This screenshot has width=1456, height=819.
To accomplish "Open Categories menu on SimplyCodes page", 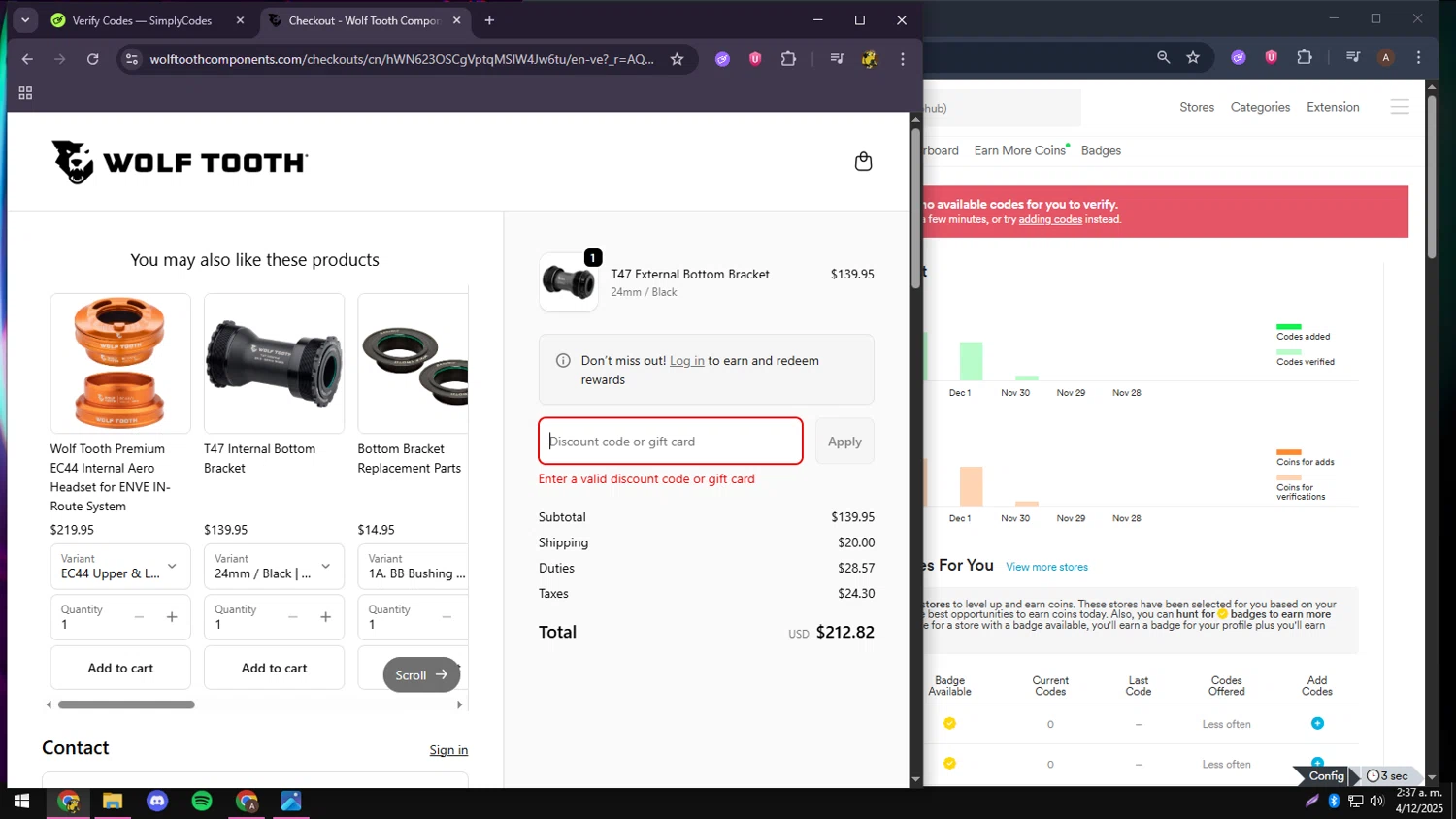I will 1260,107.
